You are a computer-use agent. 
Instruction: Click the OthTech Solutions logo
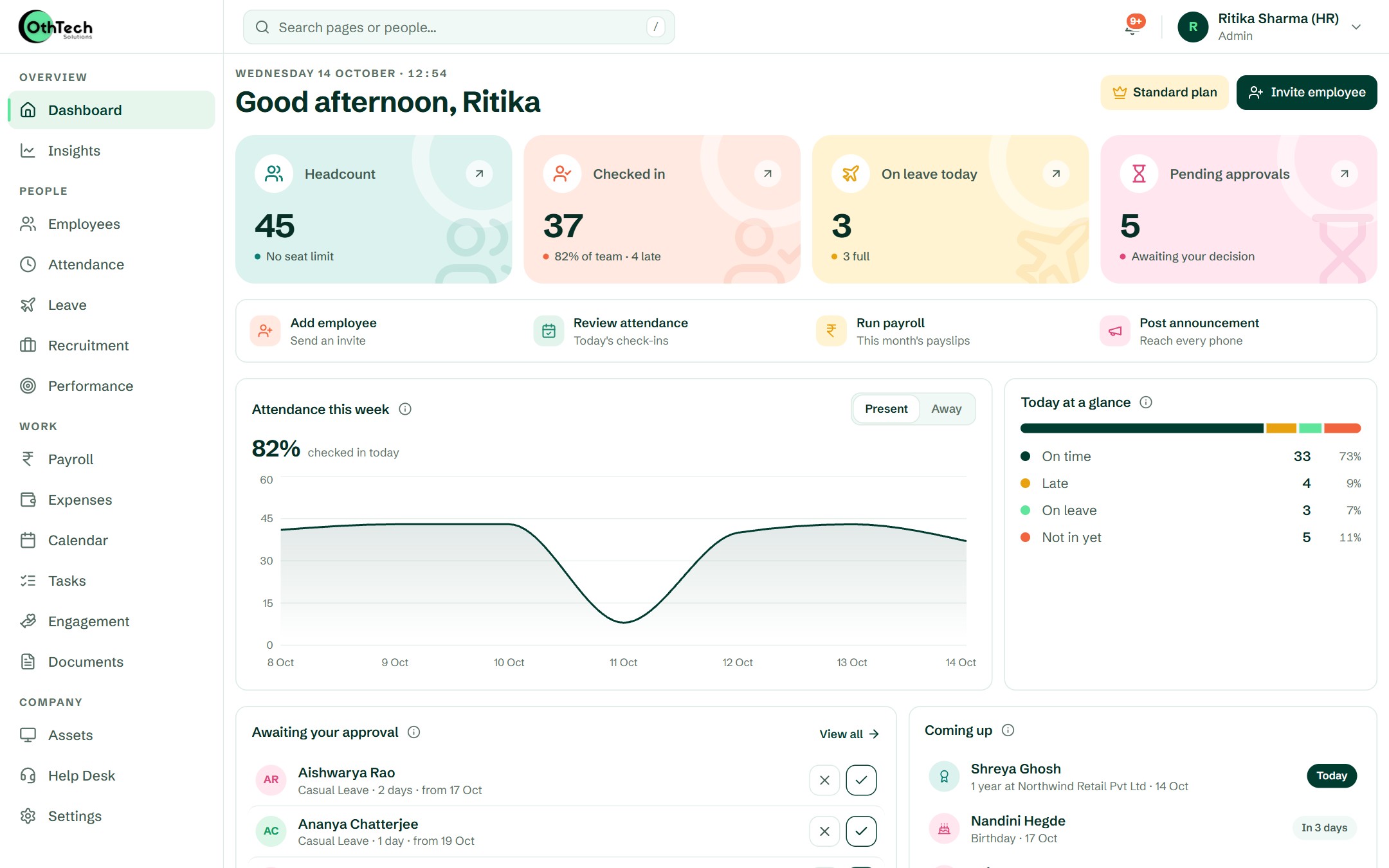click(x=56, y=26)
